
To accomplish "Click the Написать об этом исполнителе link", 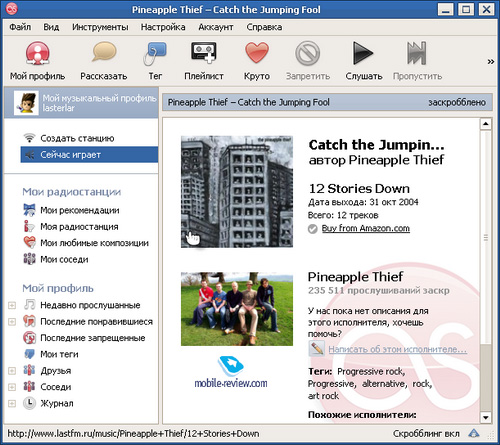I will [397, 349].
